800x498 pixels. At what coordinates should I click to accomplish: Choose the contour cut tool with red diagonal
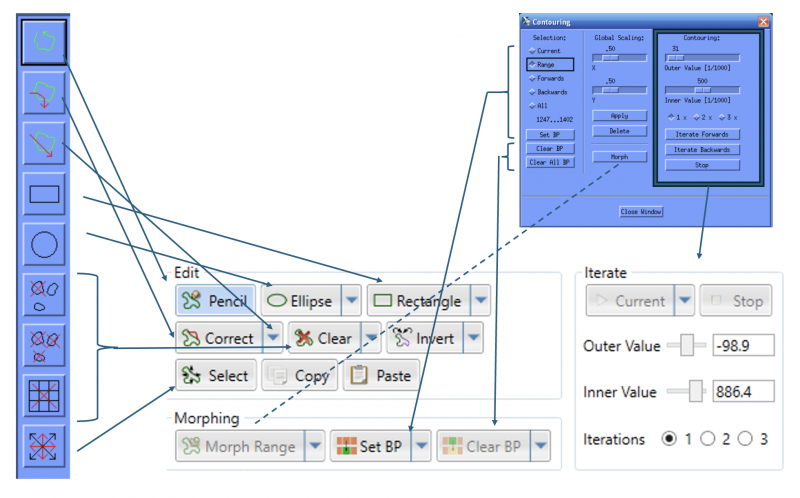point(44,143)
